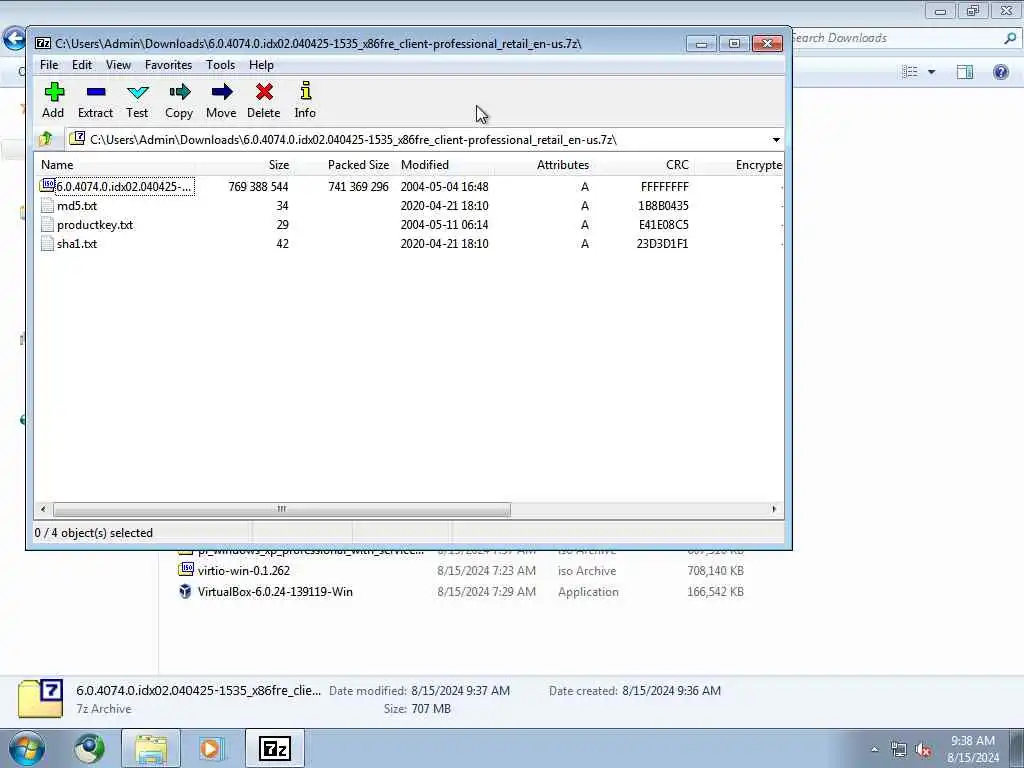Click the Explorer search magnifier icon
1024x768 pixels.
coord(1010,39)
